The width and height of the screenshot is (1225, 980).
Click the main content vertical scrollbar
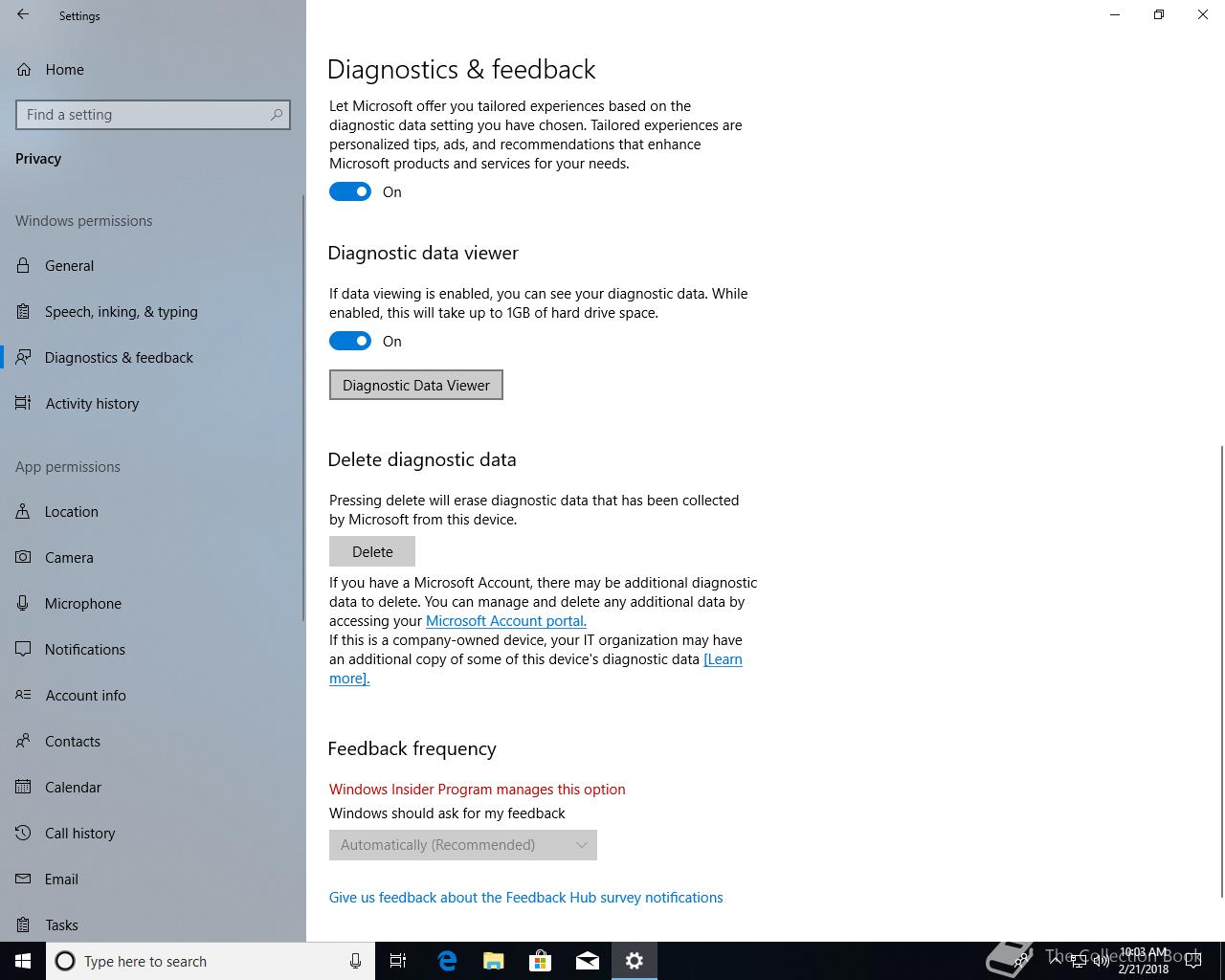1221,670
